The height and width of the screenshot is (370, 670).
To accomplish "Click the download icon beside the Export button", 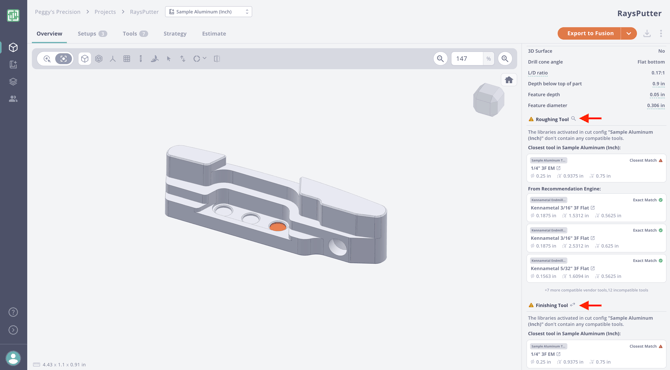I will 647,33.
